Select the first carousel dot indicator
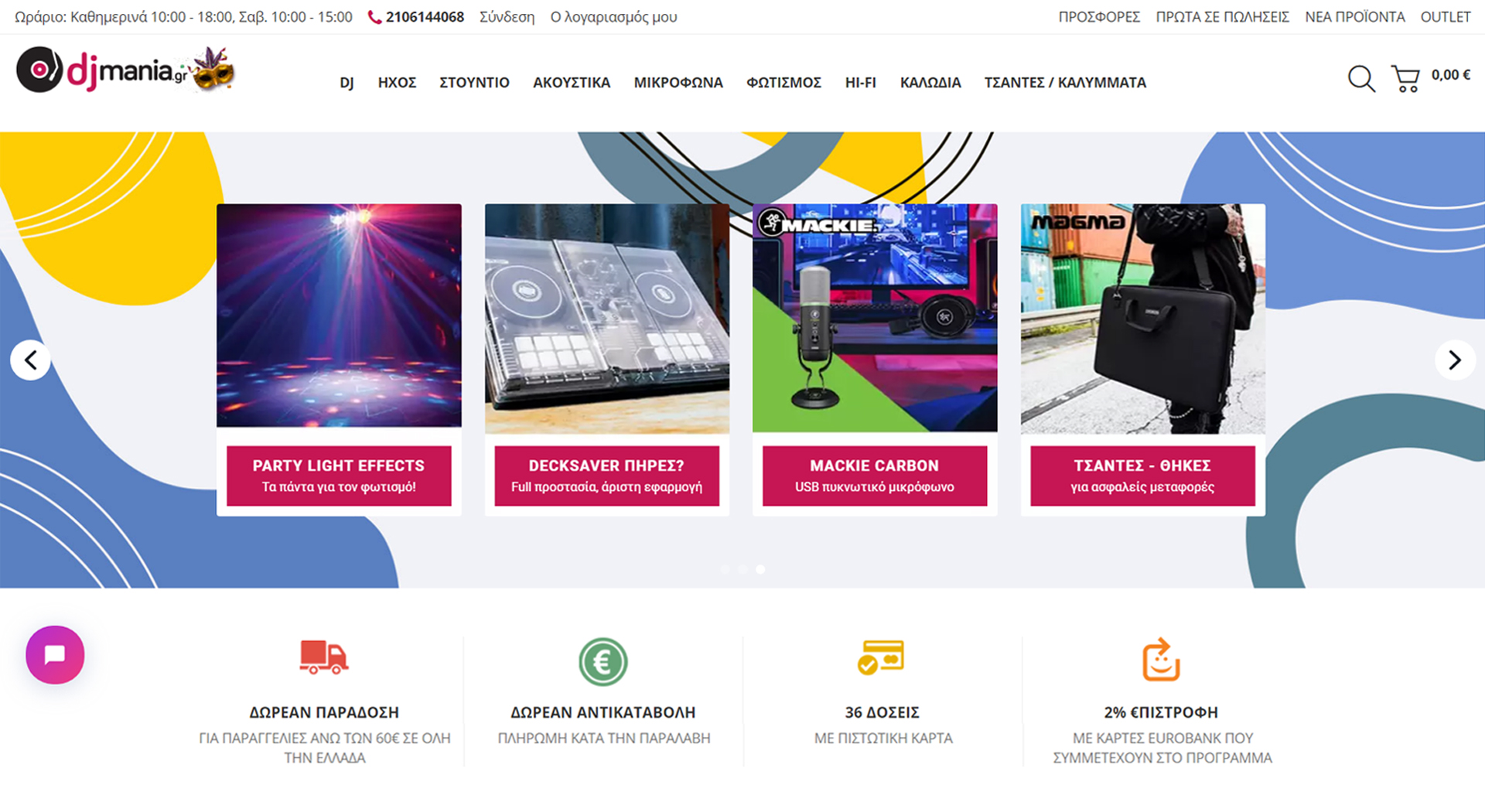 click(x=725, y=569)
